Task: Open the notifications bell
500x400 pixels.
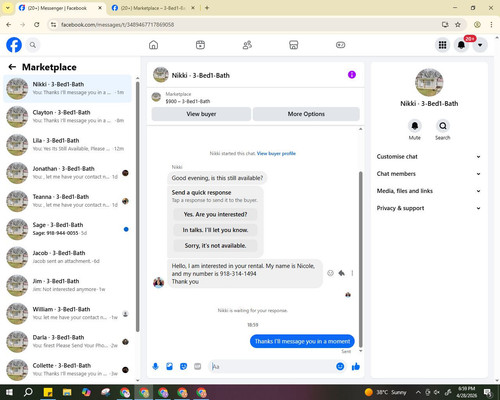Action: (461, 45)
